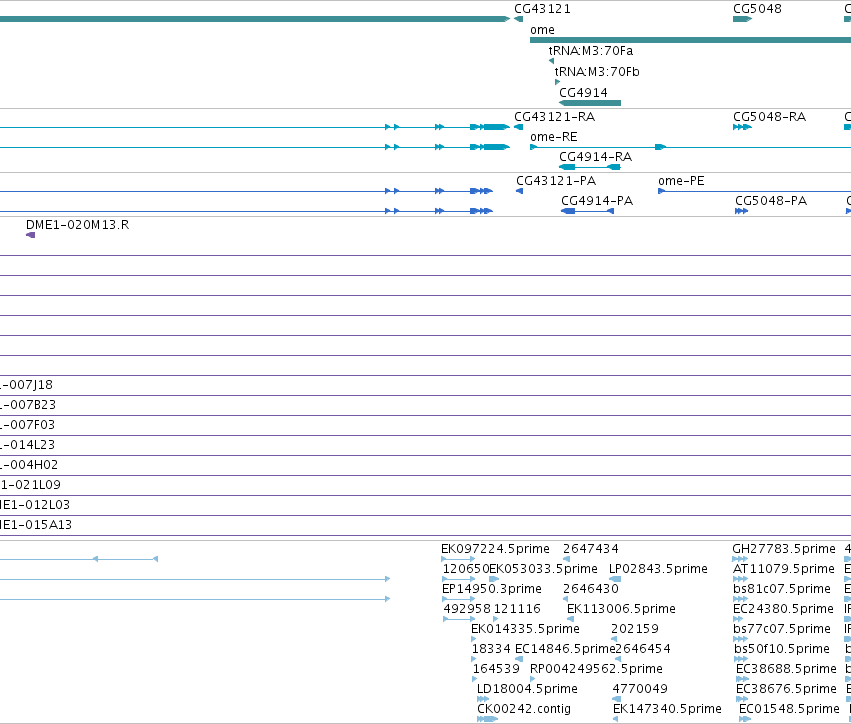
Task: Click the 2647434 feature label
Action: (x=590, y=549)
